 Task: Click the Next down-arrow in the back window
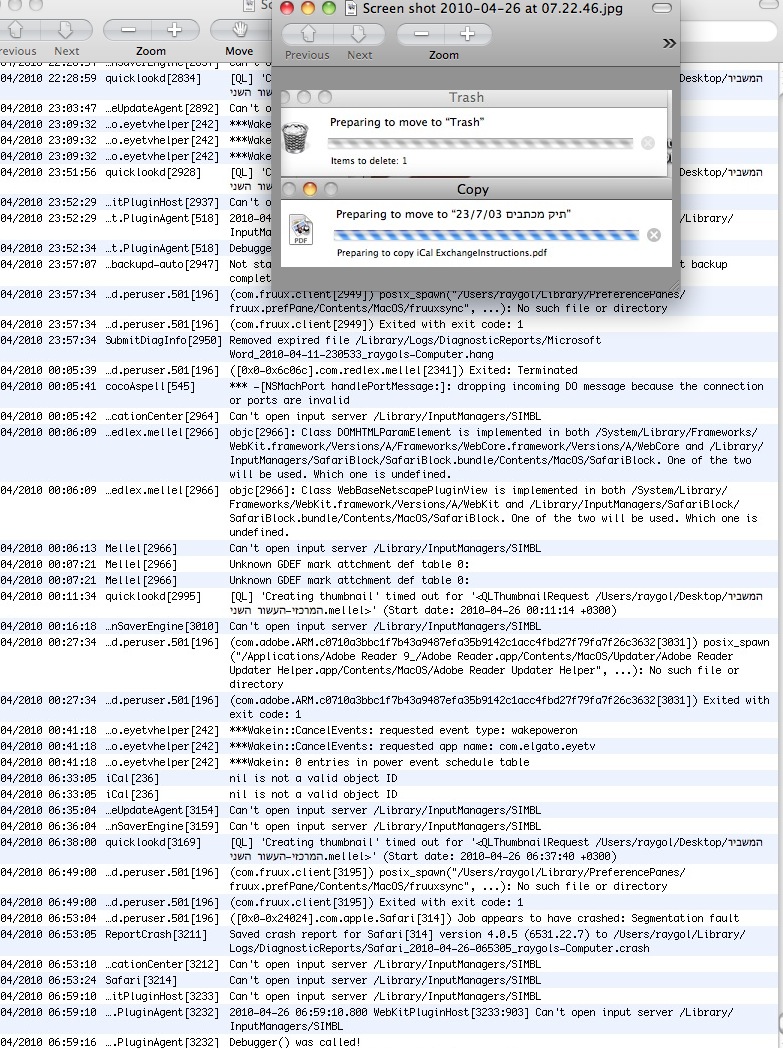66,30
